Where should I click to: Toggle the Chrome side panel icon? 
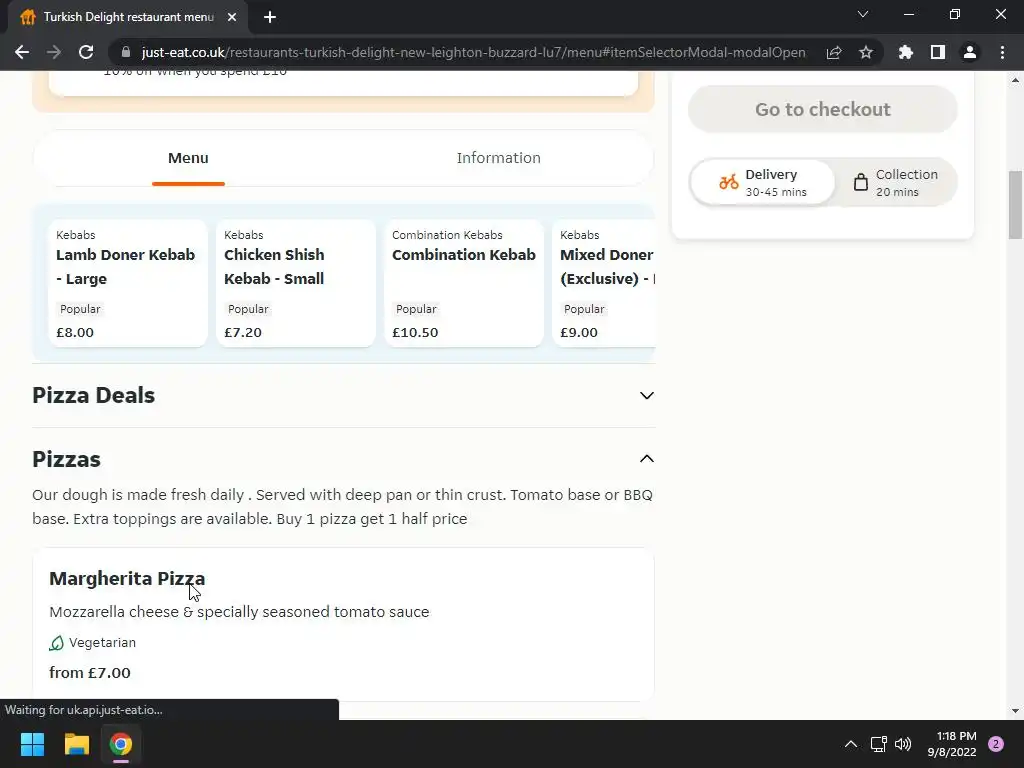pyautogui.click(x=938, y=52)
